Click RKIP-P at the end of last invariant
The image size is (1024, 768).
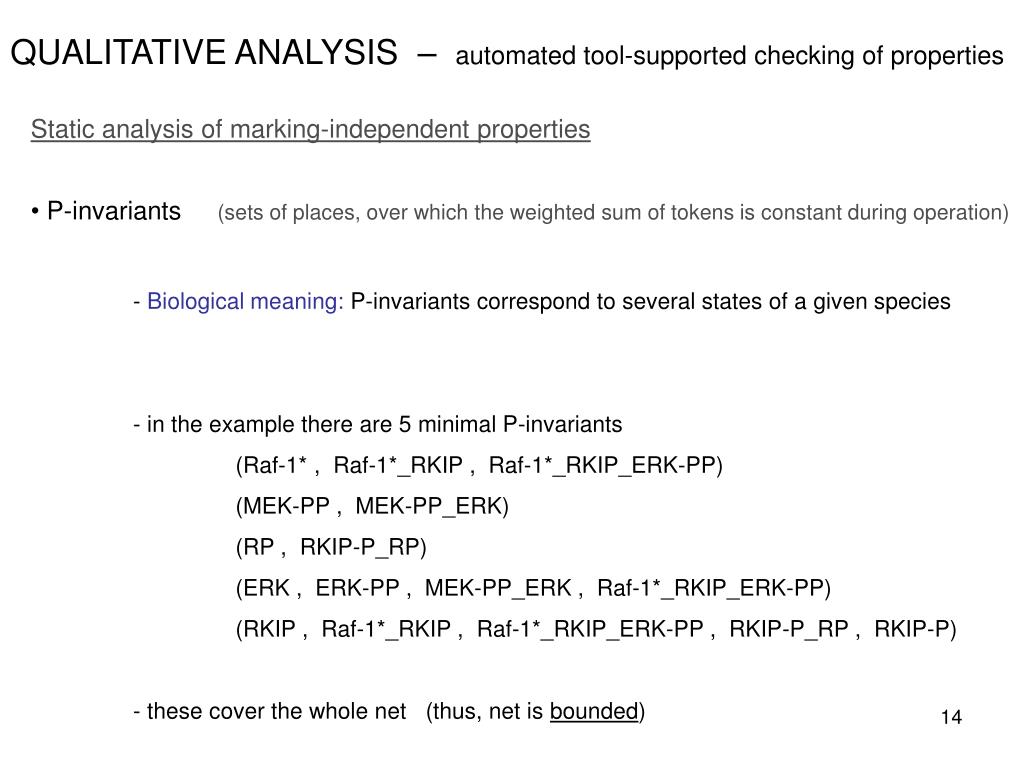912,629
